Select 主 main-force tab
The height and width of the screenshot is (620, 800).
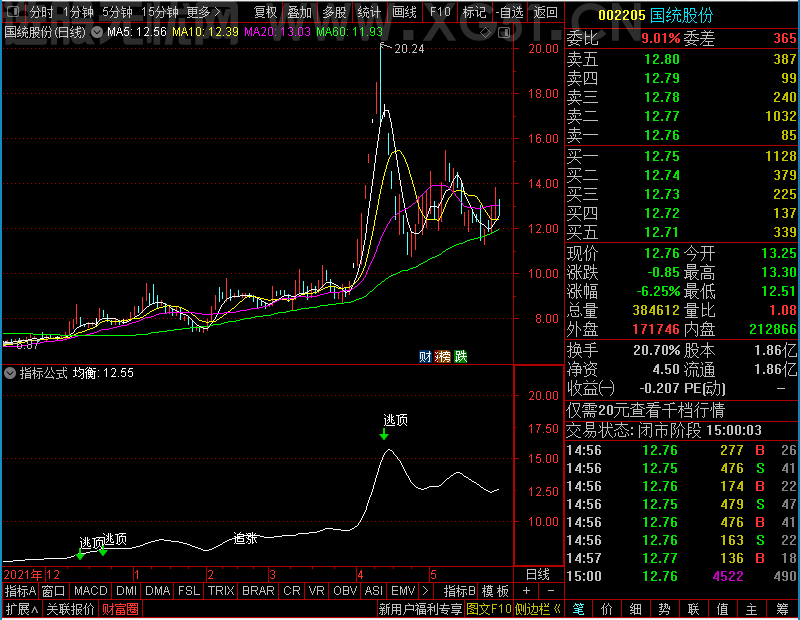pyautogui.click(x=752, y=609)
